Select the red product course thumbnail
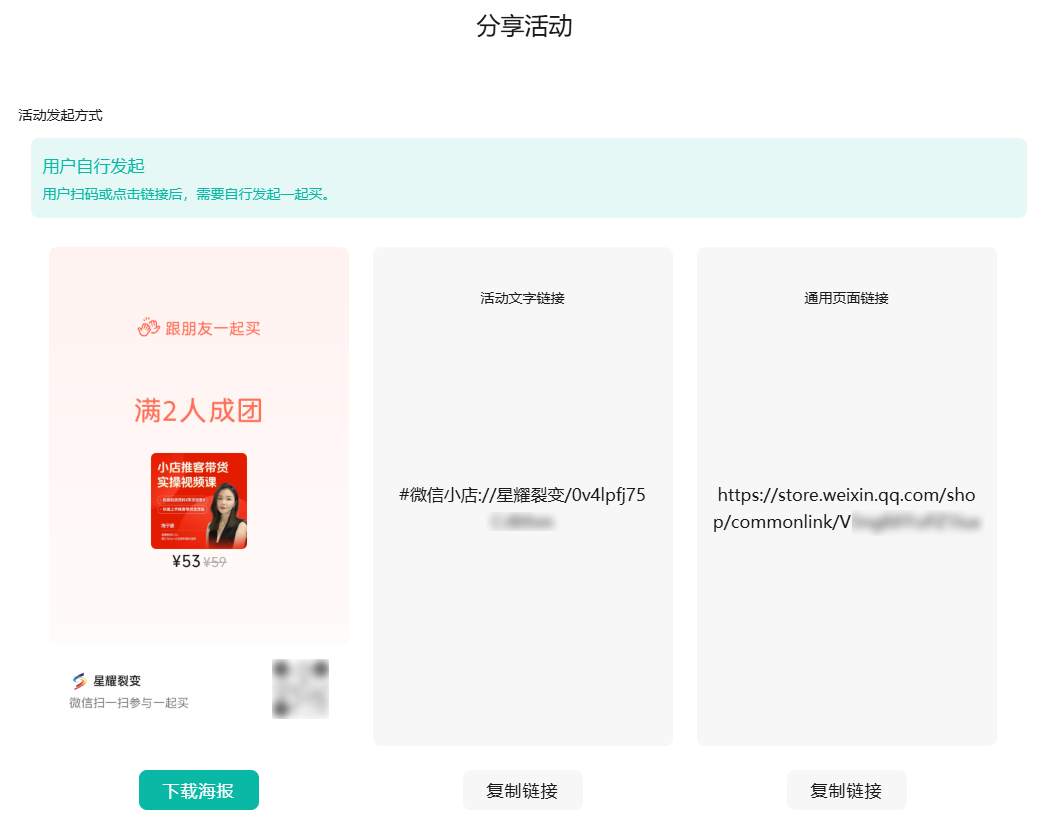The height and width of the screenshot is (834, 1062). (199, 501)
